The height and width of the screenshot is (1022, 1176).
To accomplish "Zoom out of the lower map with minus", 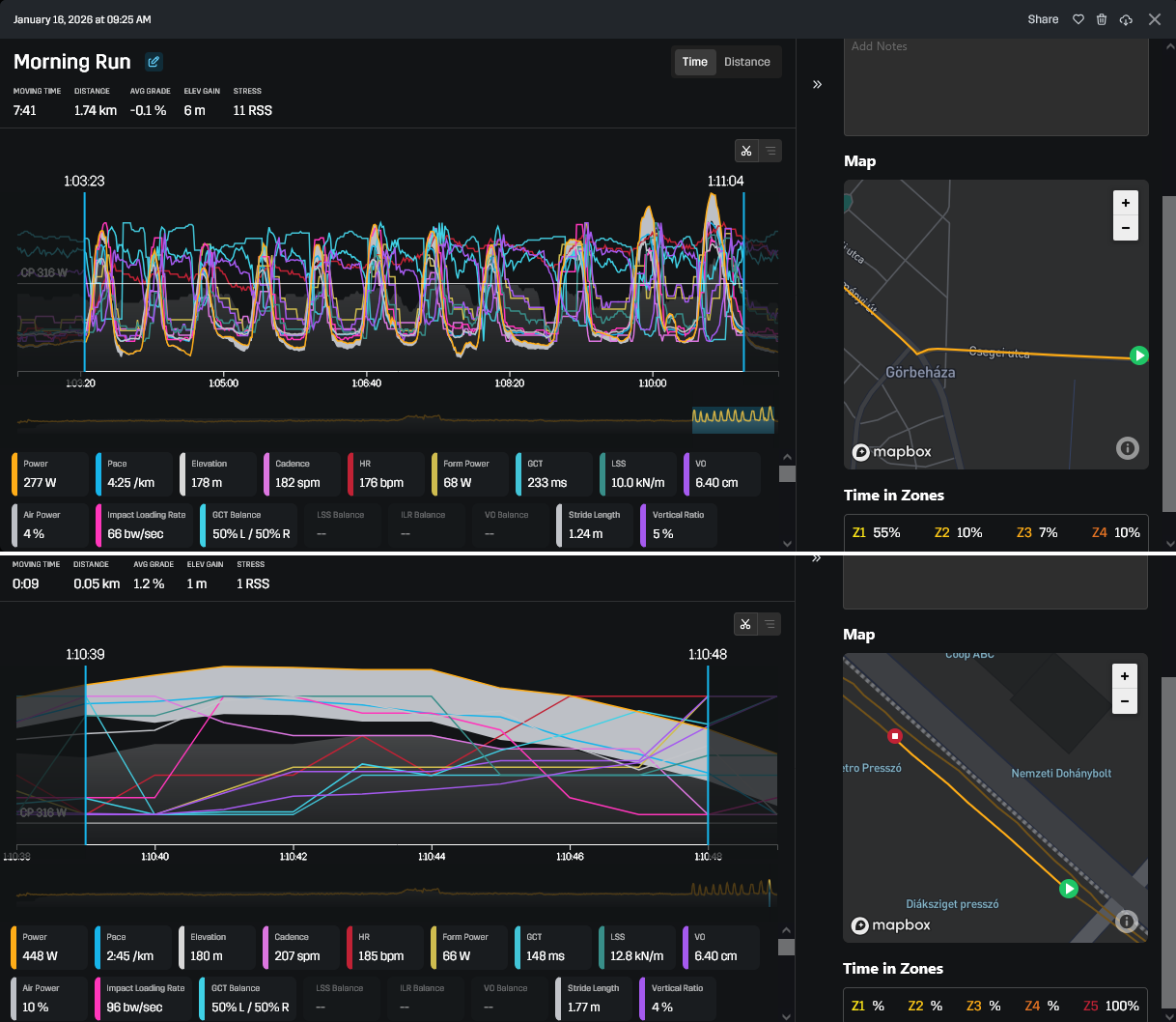I will (x=1125, y=701).
